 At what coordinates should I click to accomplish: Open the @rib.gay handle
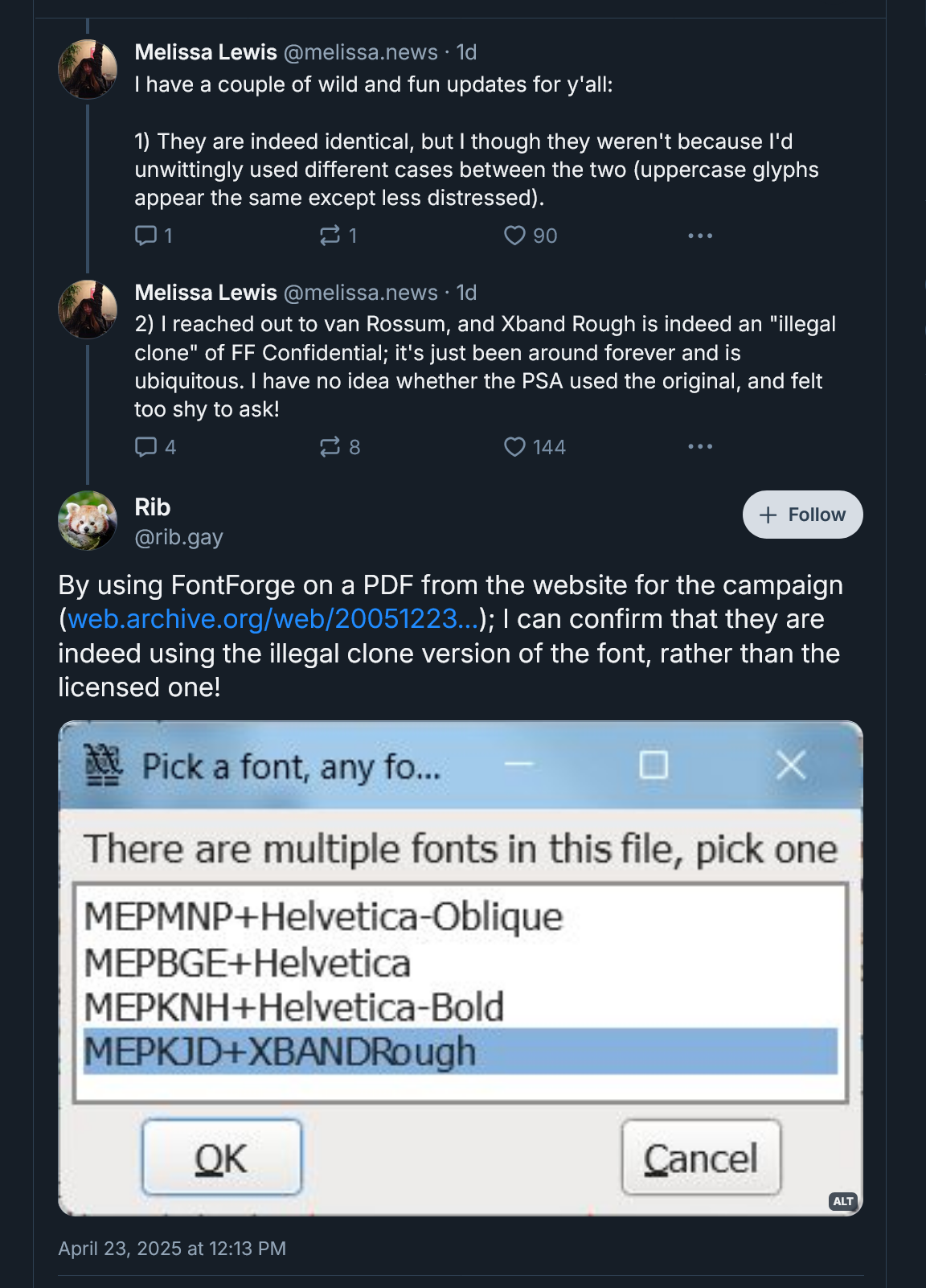[178, 537]
